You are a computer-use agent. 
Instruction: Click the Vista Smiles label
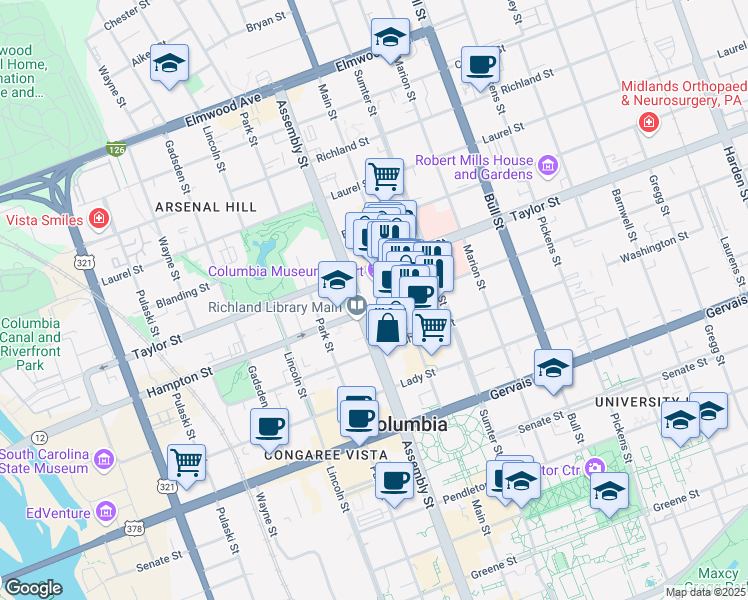click(x=44, y=220)
